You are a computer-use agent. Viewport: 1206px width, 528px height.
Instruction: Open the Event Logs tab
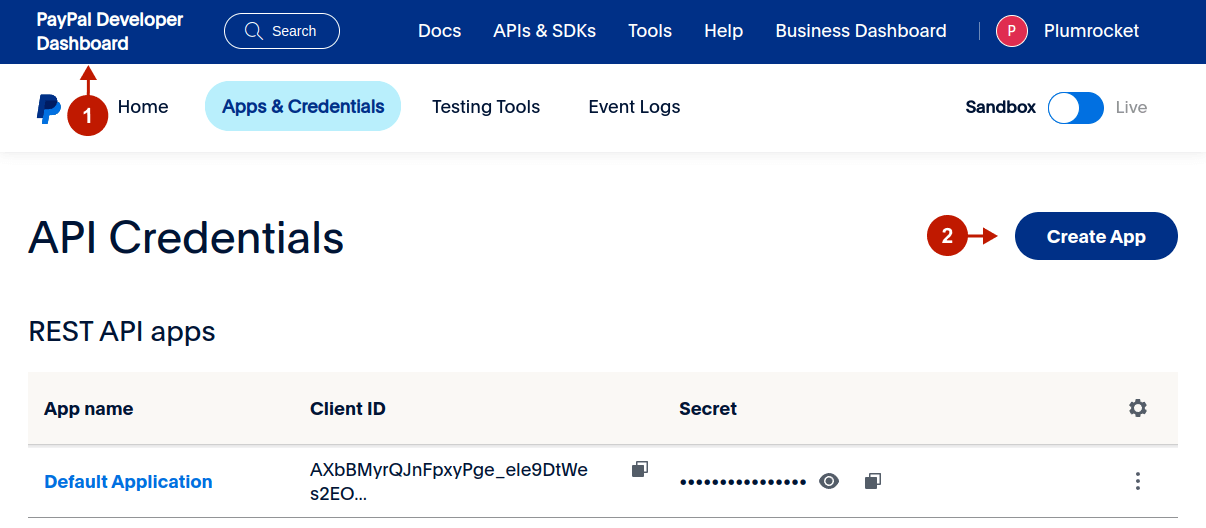(x=634, y=107)
